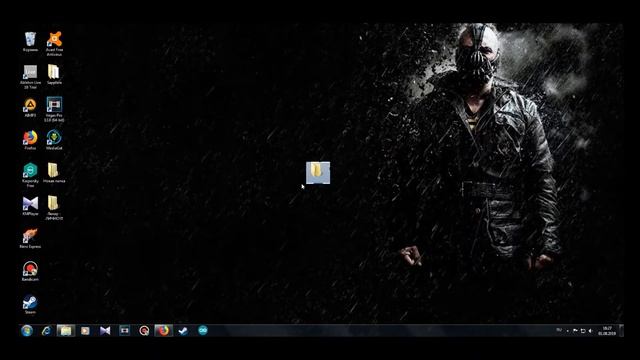Select the AIMP3 desktop shortcut

(30, 107)
